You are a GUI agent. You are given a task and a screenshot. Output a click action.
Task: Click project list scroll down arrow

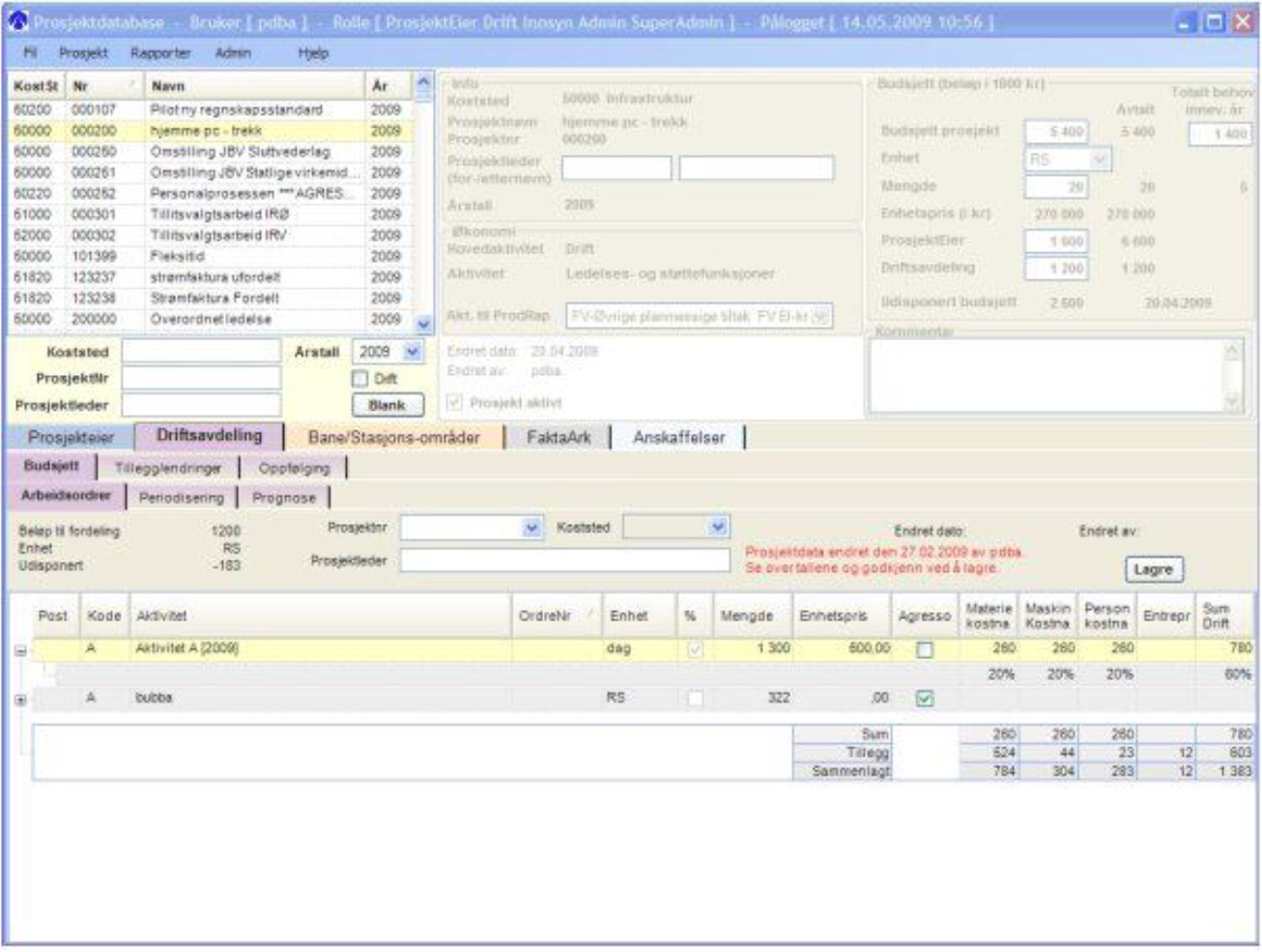point(423,323)
